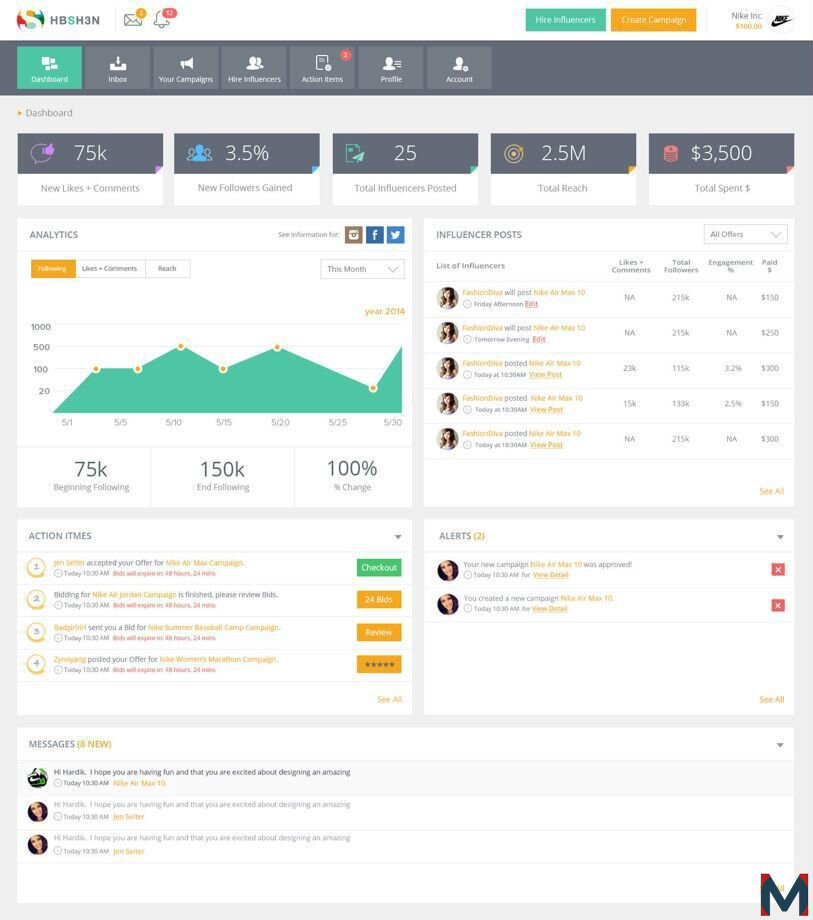Viewport: 813px width, 920px height.
Task: Show analytics for Twitter
Action: tap(395, 235)
